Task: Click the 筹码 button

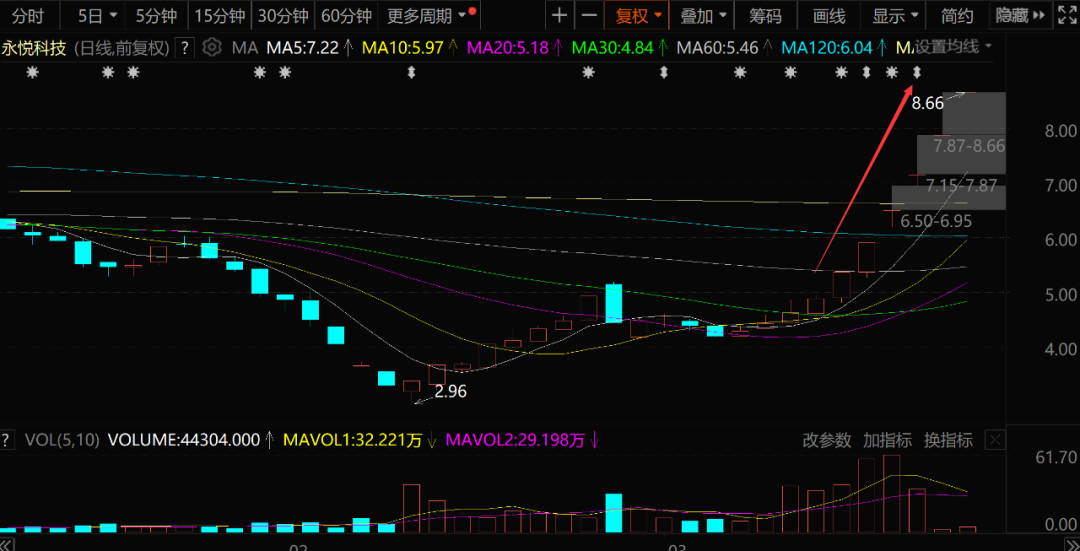Action: coord(765,15)
